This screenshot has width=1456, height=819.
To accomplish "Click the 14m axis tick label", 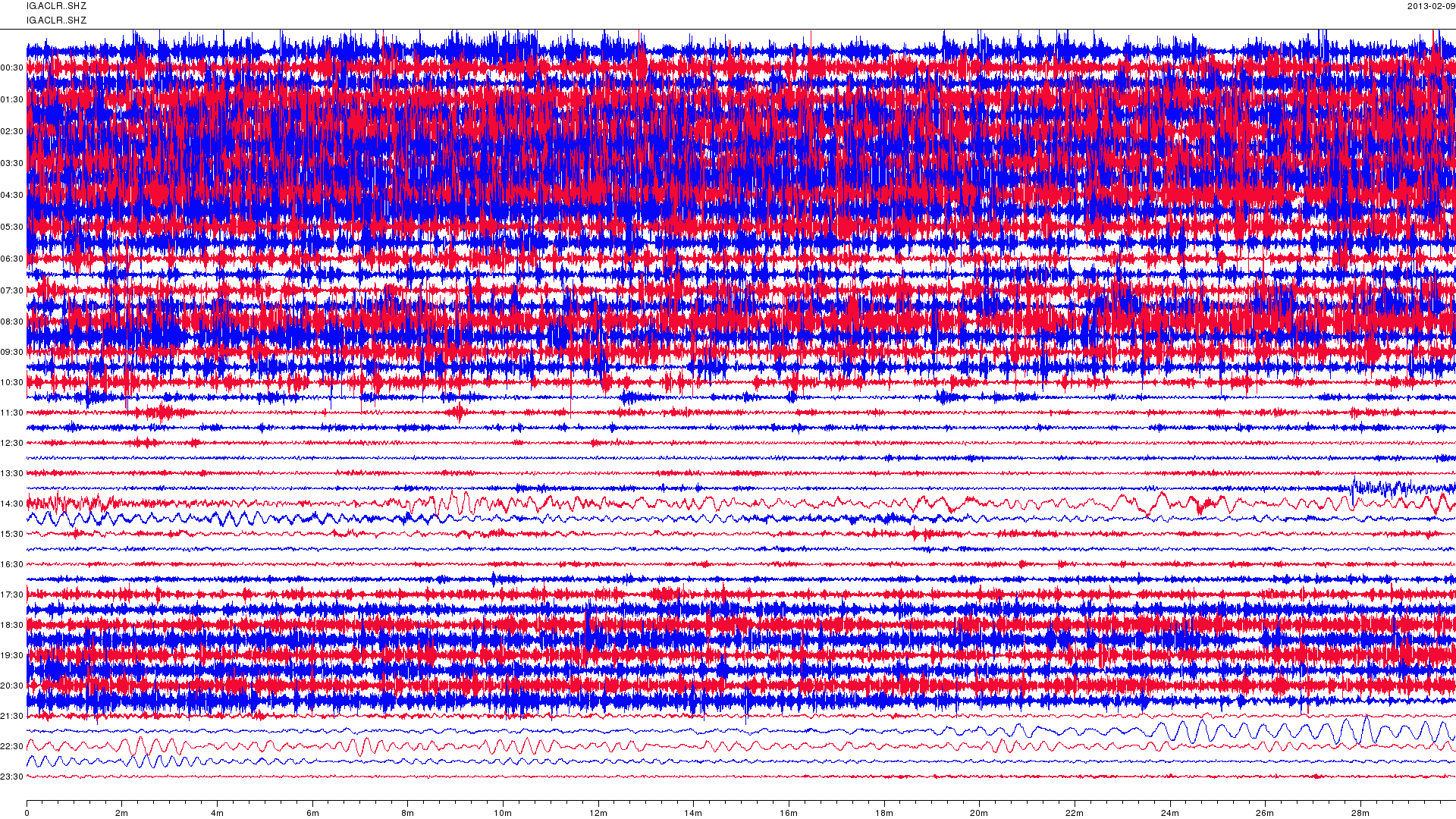I will 693,814.
